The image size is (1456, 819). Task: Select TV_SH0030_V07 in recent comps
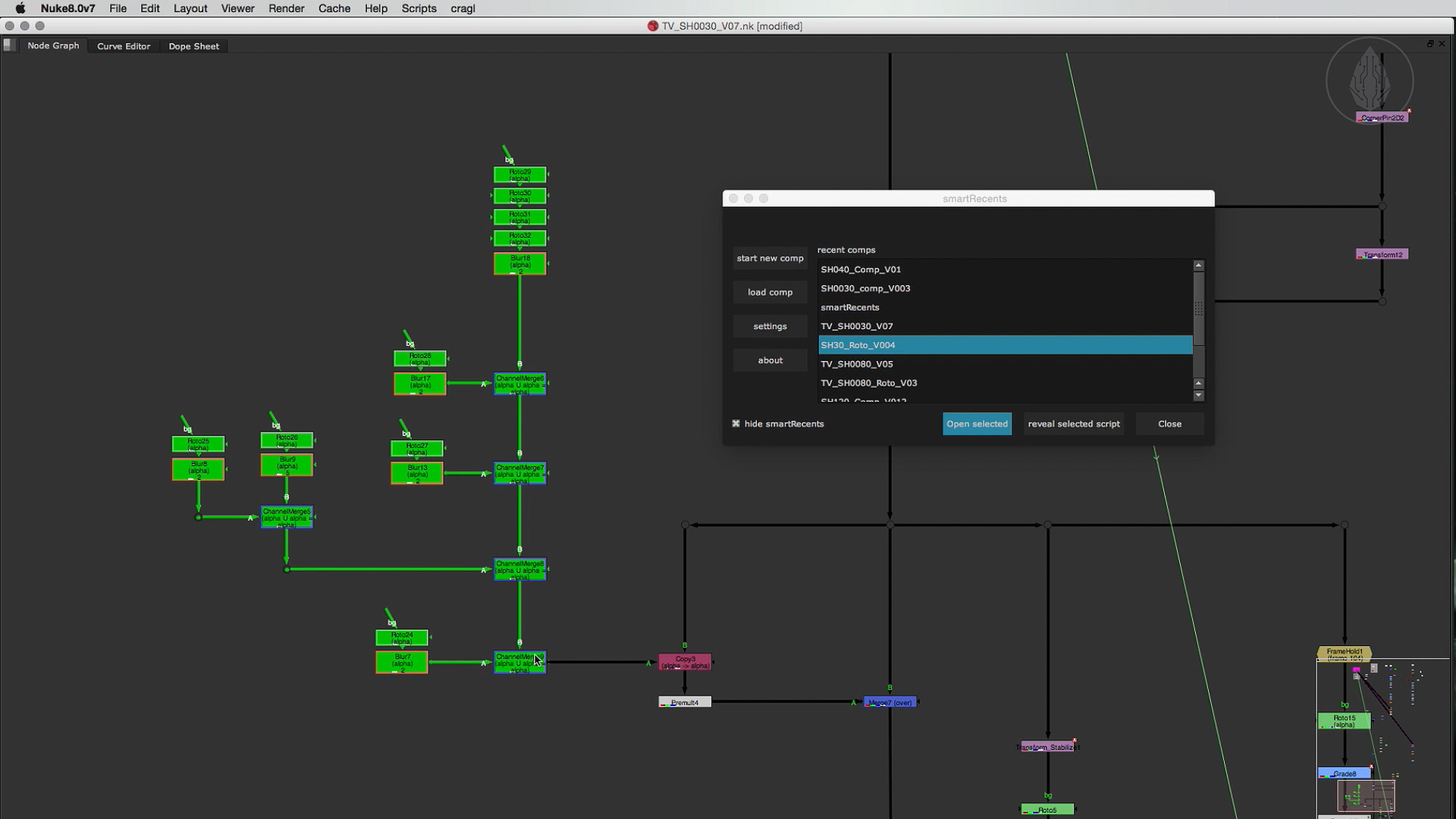point(1006,326)
